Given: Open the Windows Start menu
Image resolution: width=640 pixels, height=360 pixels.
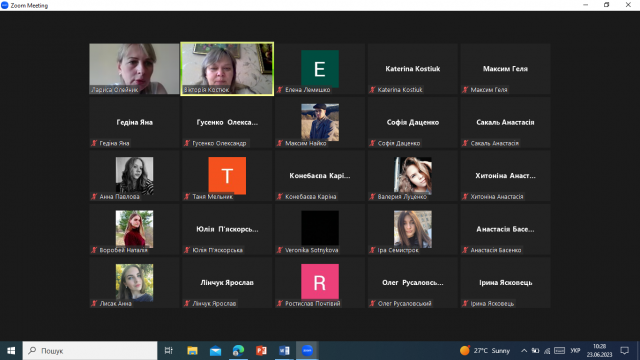Looking at the screenshot, I should click(11, 351).
